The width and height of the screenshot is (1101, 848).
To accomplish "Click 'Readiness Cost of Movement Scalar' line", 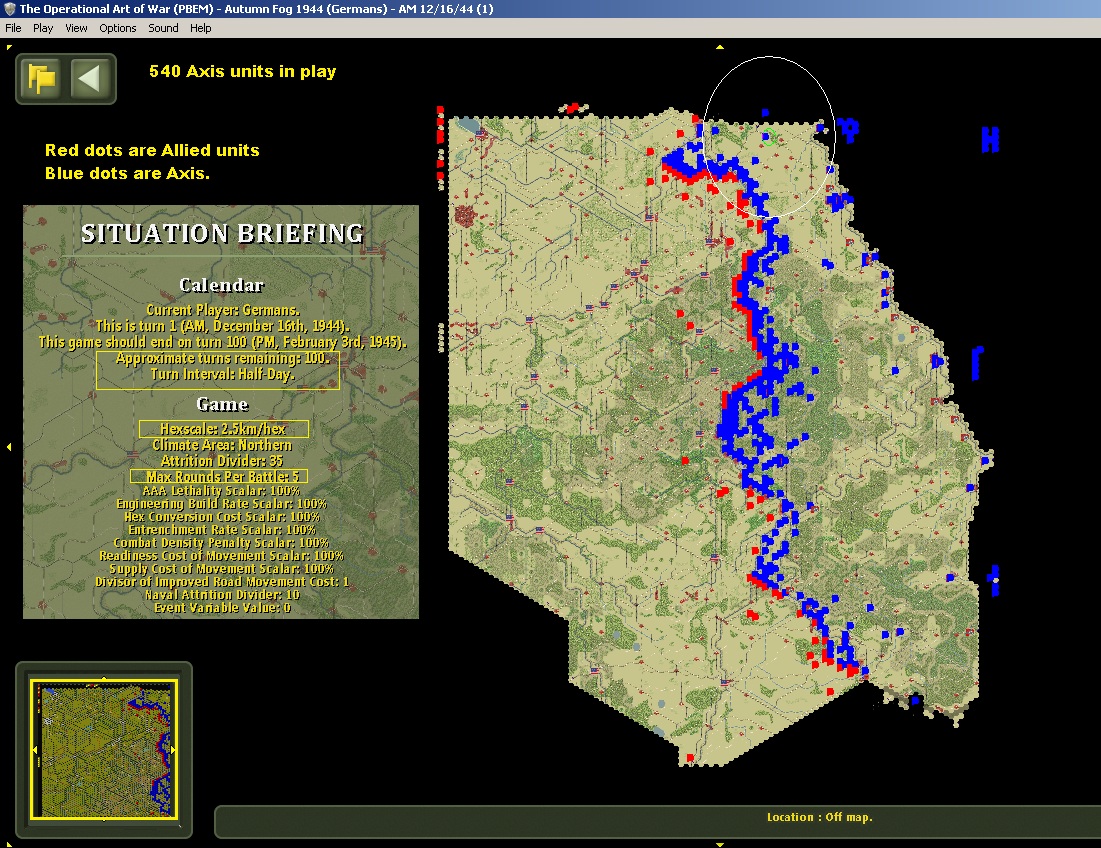I will 221,556.
